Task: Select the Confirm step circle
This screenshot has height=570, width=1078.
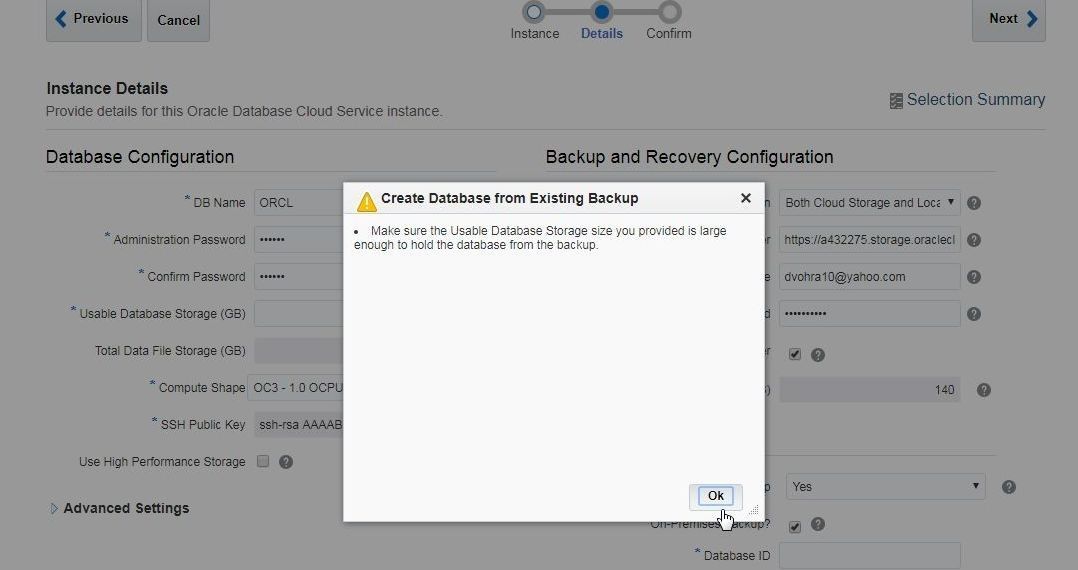Action: [x=669, y=12]
